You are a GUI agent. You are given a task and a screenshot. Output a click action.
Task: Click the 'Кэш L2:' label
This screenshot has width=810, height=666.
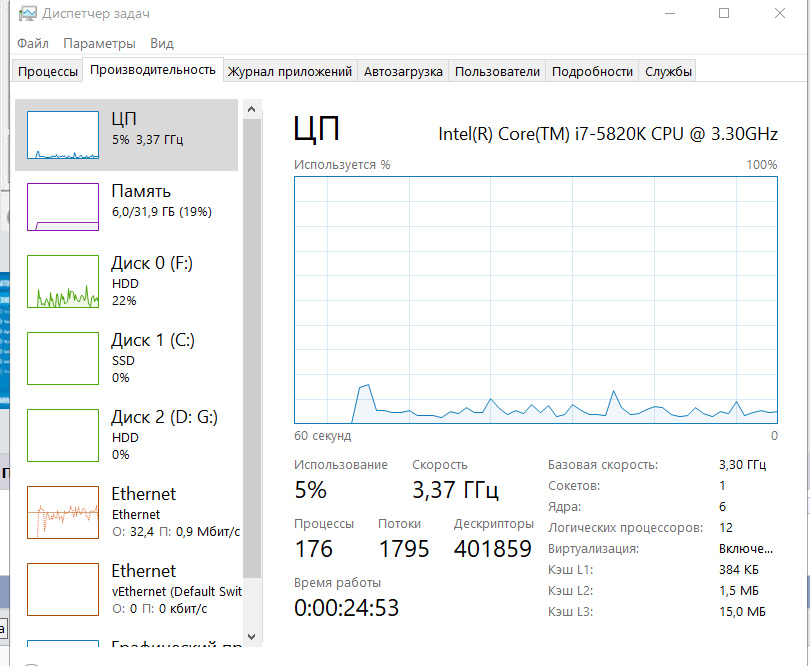pos(570,591)
